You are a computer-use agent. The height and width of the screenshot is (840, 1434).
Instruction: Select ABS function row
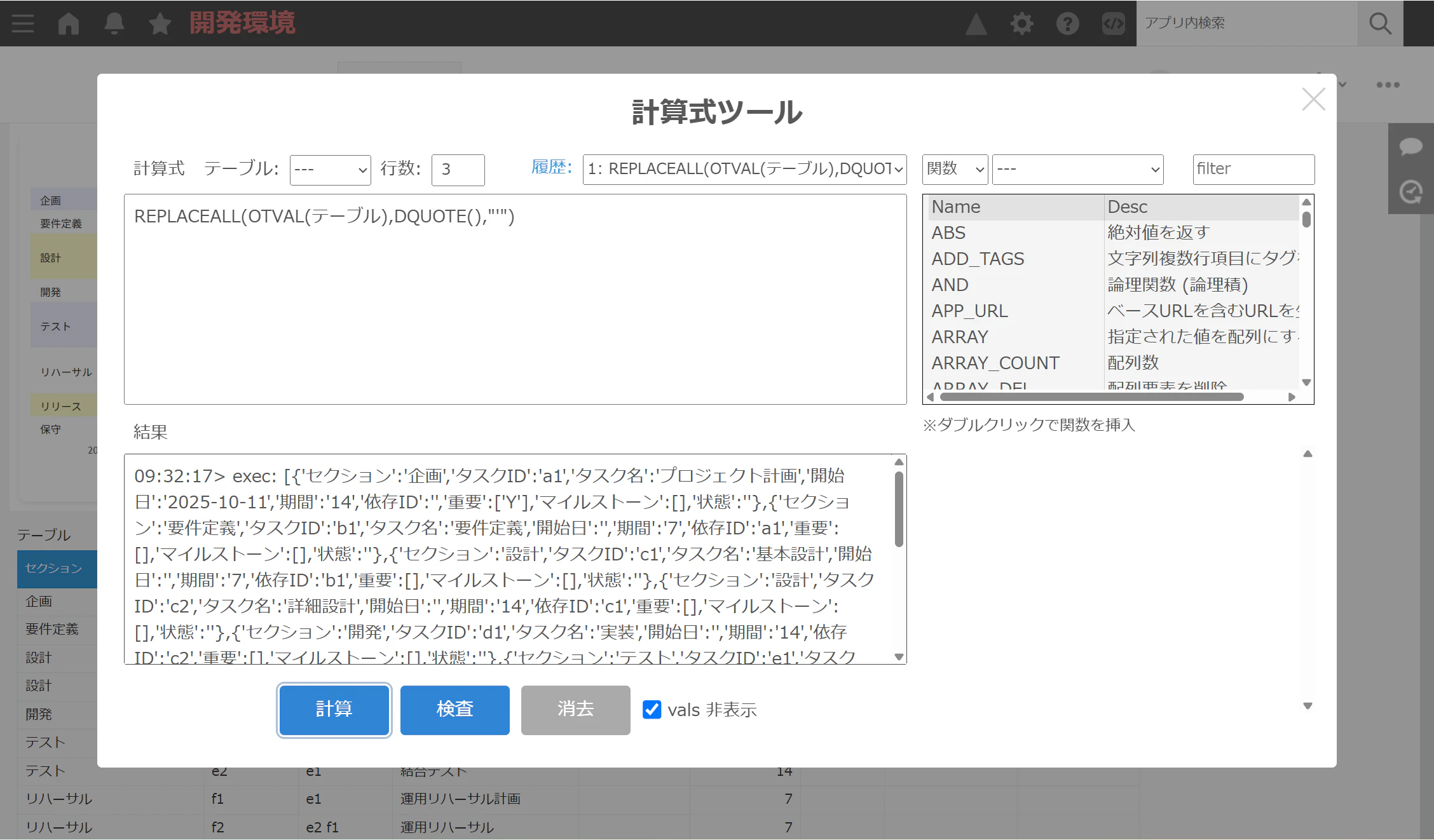[x=1112, y=233]
